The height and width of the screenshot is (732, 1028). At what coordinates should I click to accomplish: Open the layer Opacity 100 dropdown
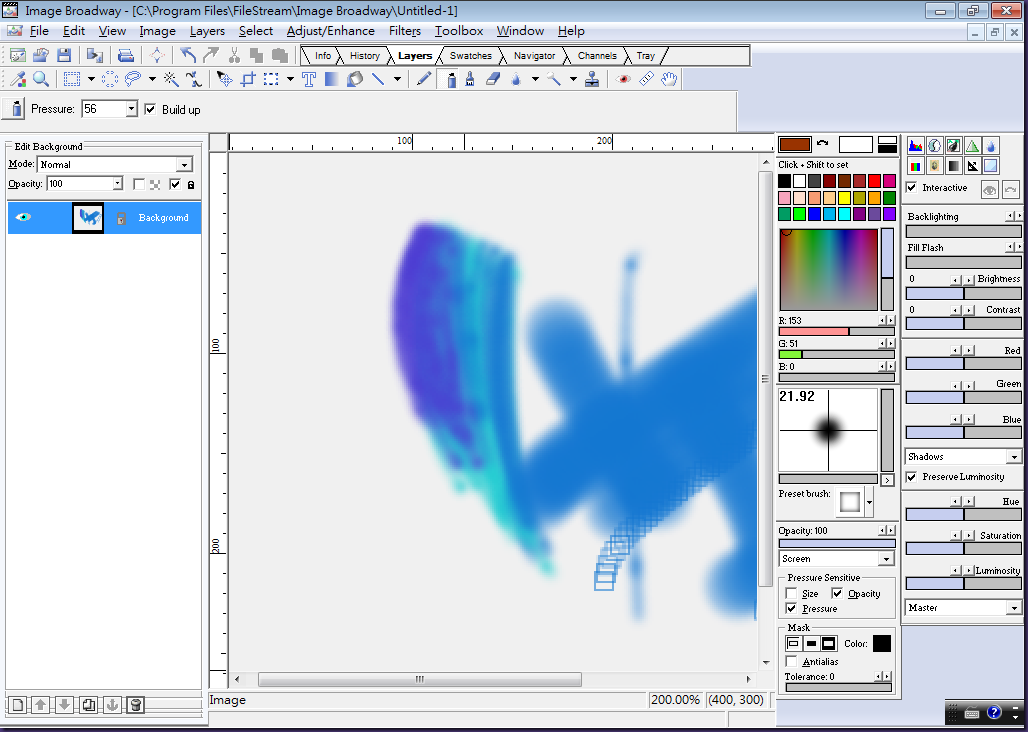coord(117,183)
